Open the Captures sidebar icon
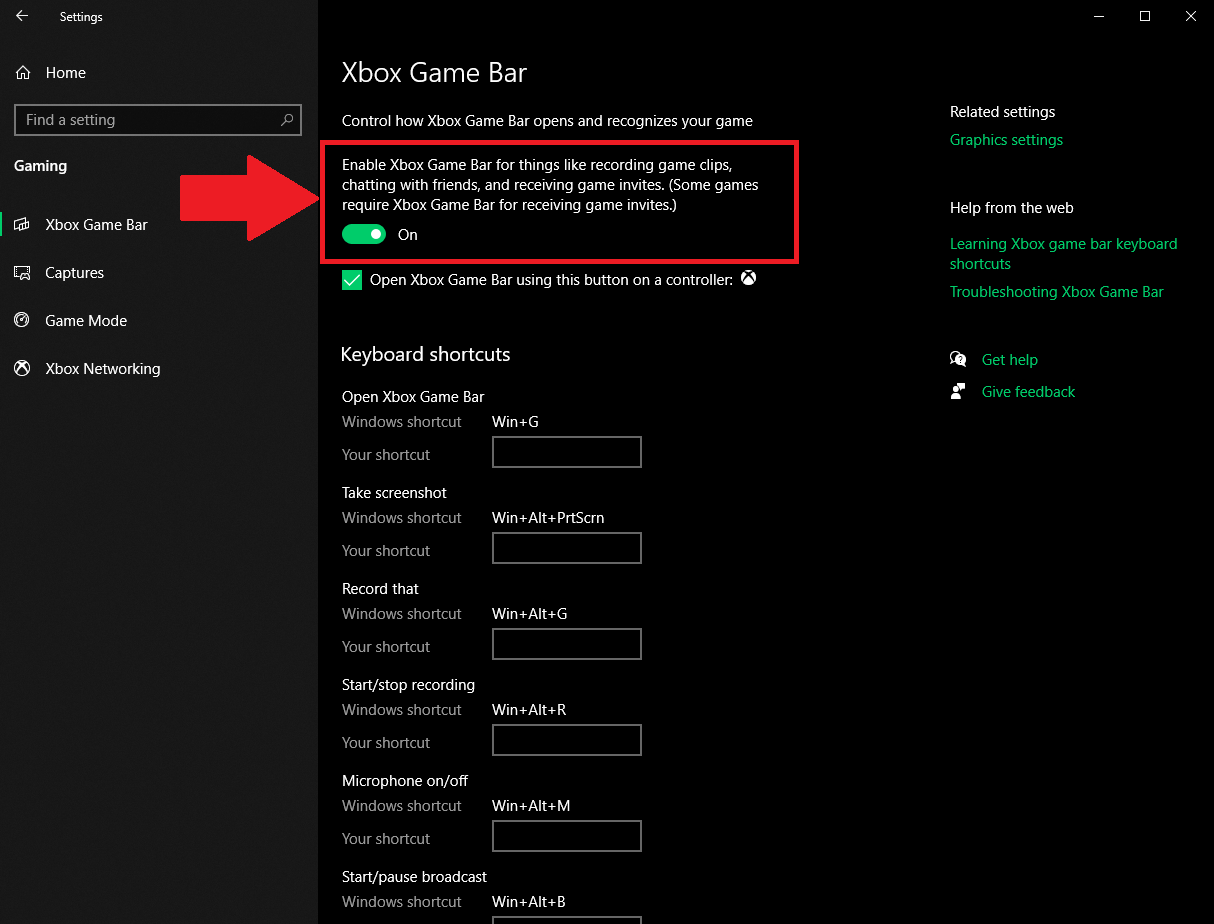This screenshot has width=1214, height=924. 22,272
